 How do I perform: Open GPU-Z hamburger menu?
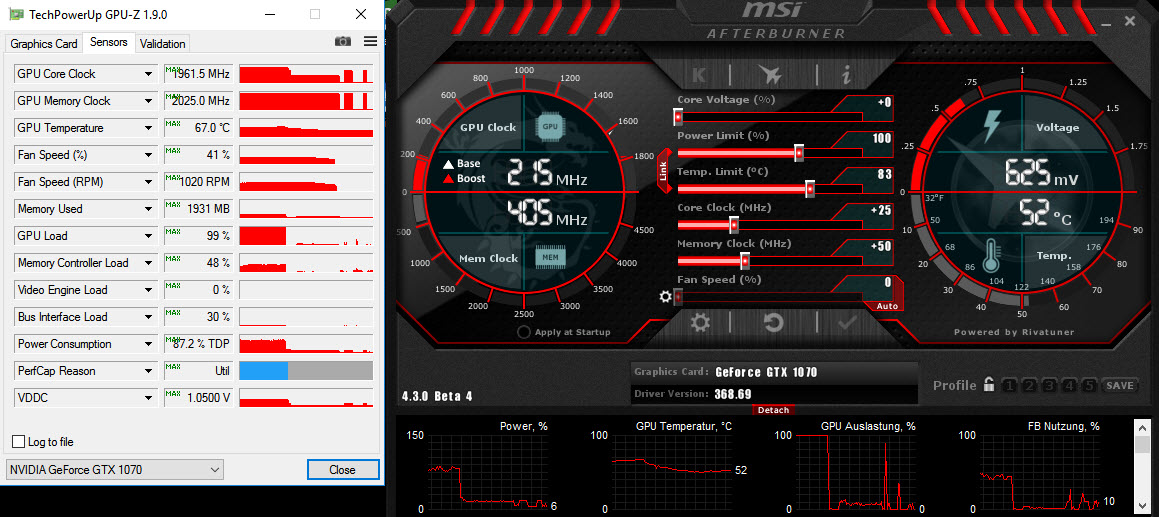[370, 41]
